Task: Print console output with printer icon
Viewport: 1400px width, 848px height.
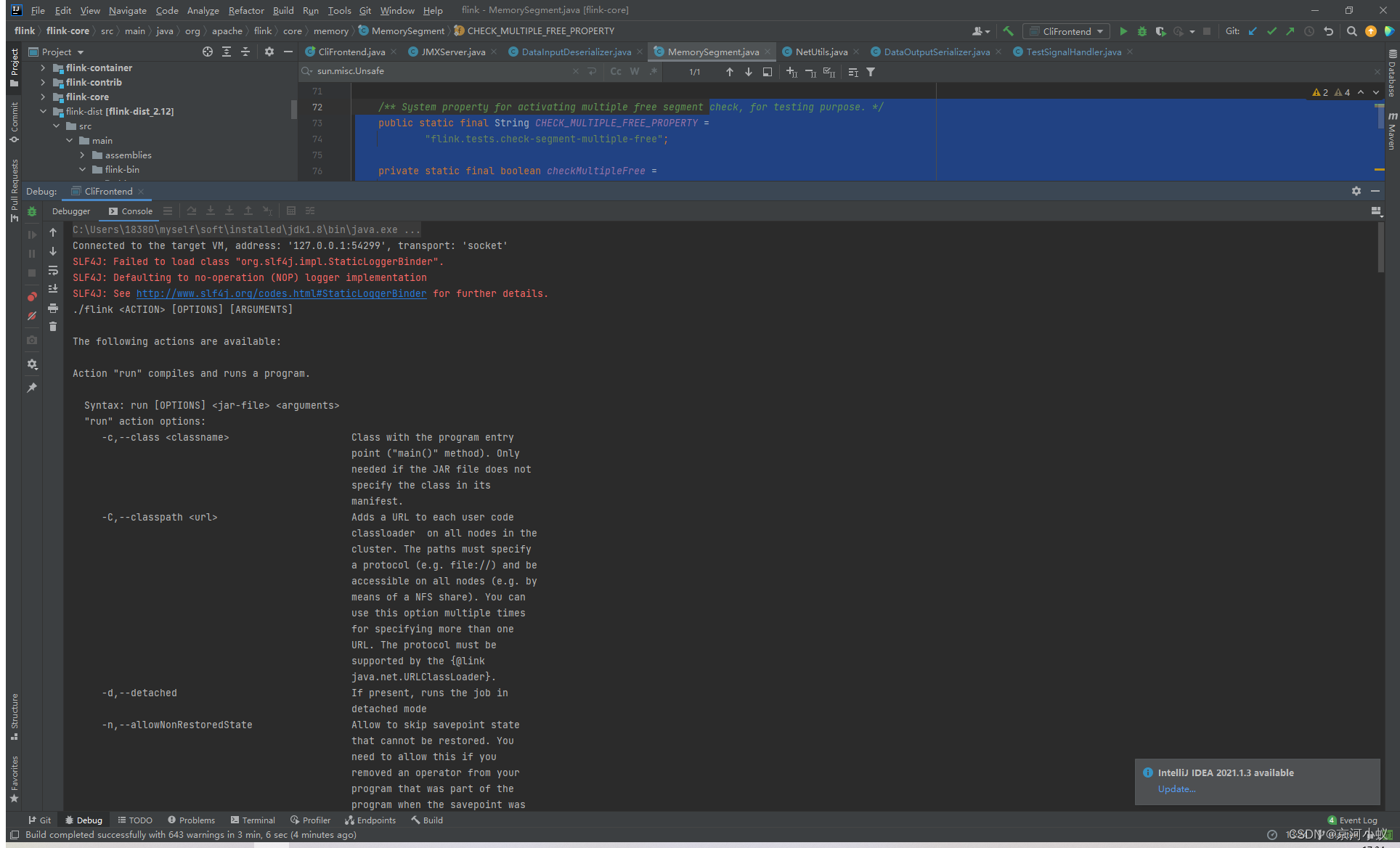Action: (x=53, y=309)
